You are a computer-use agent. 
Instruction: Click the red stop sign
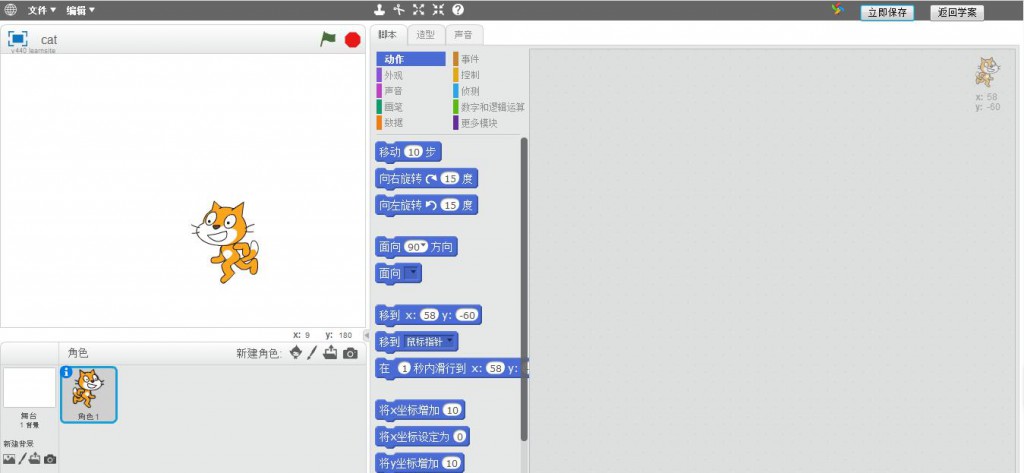click(x=353, y=40)
